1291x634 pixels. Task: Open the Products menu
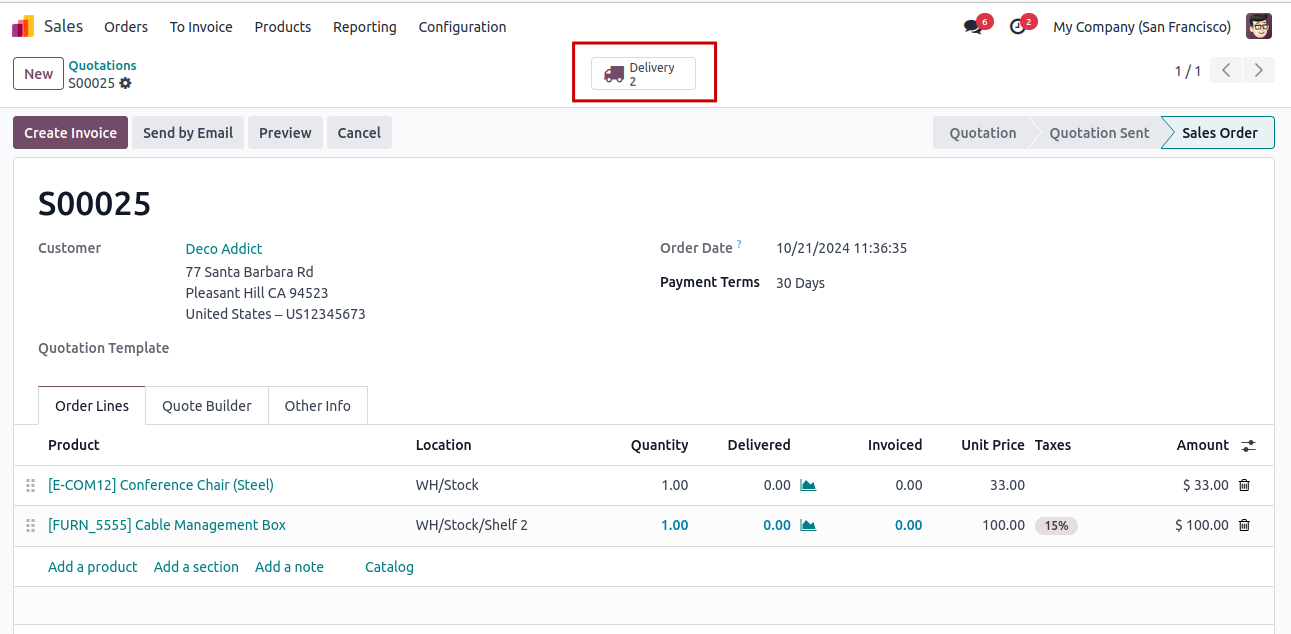(x=283, y=27)
